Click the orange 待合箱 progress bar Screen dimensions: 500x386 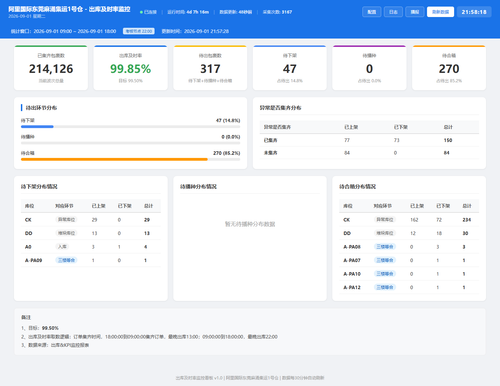pyautogui.click(x=114, y=159)
